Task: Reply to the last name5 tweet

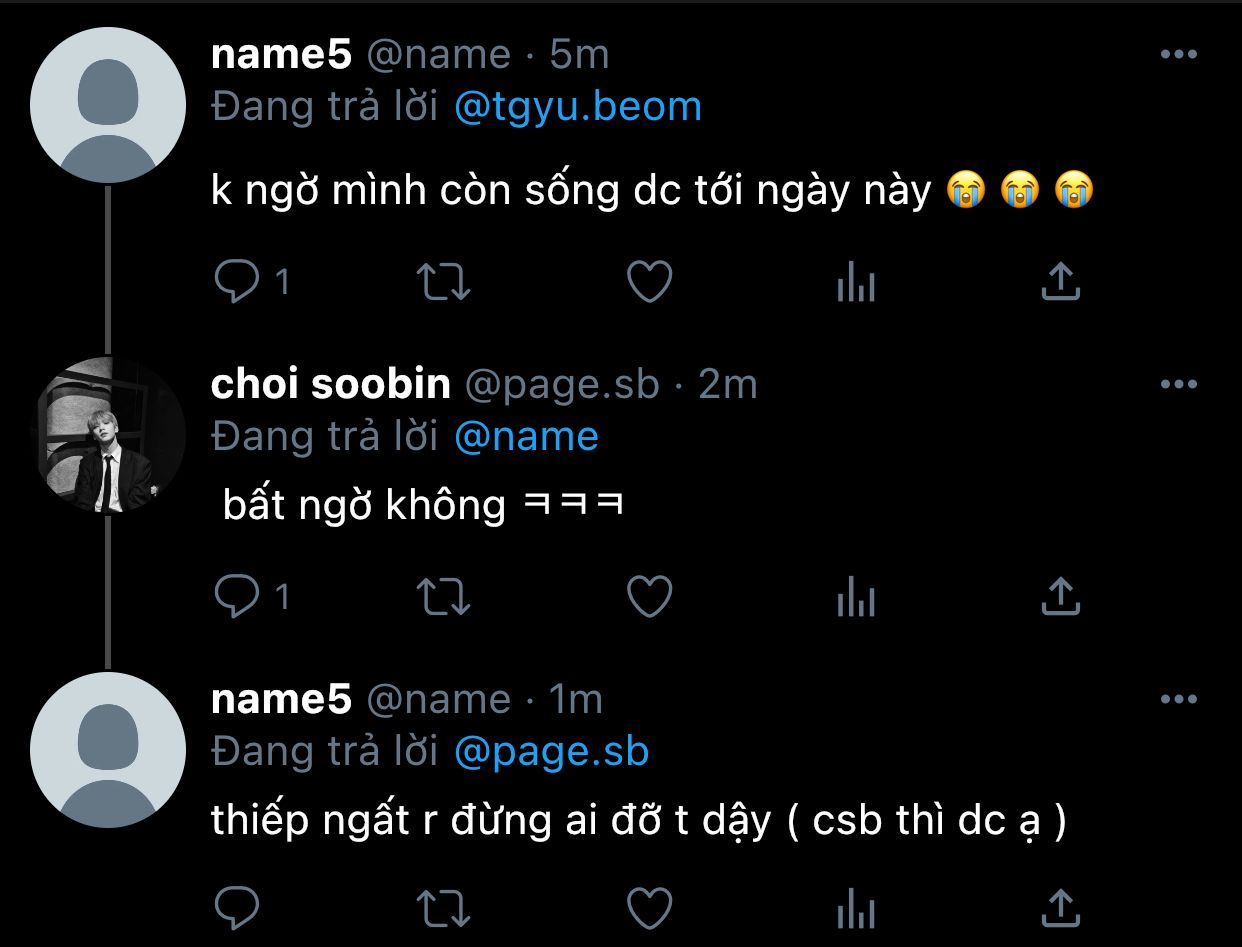Action: [238, 908]
